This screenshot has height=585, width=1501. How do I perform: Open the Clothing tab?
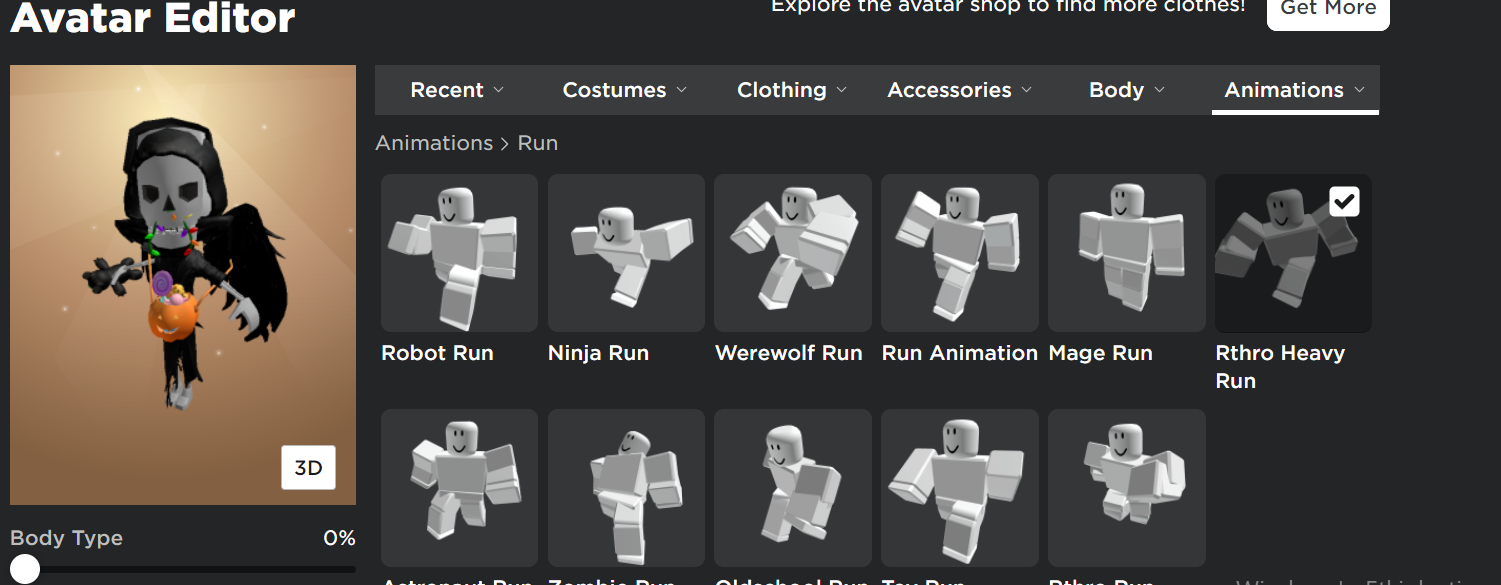point(792,90)
